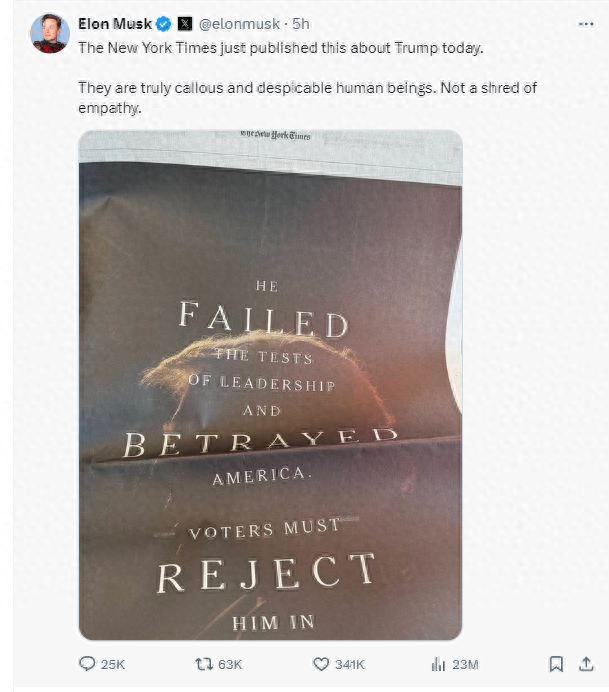The height and width of the screenshot is (692, 609).
Task: Enlarge the newspaper photo attachment
Action: tap(270, 385)
